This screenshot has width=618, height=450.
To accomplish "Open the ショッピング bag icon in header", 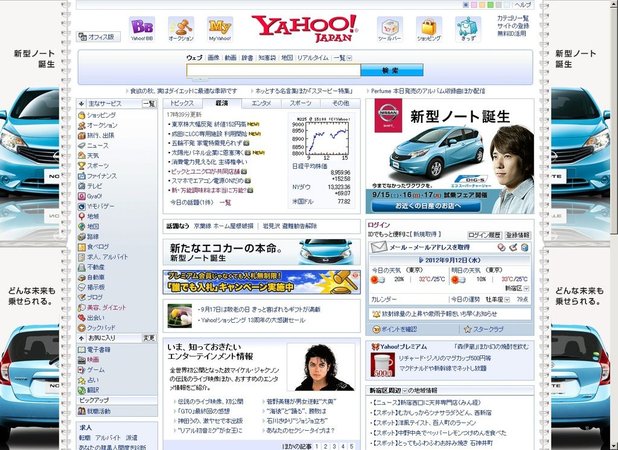I will [x=429, y=29].
